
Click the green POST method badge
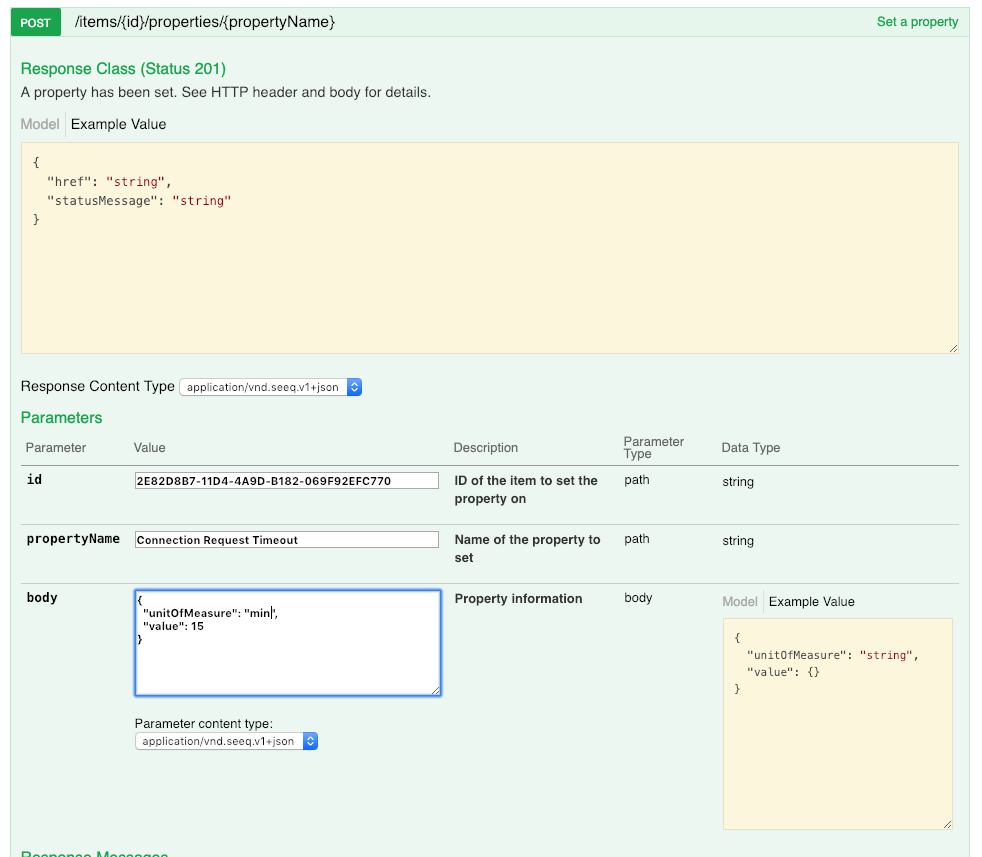click(x=35, y=21)
